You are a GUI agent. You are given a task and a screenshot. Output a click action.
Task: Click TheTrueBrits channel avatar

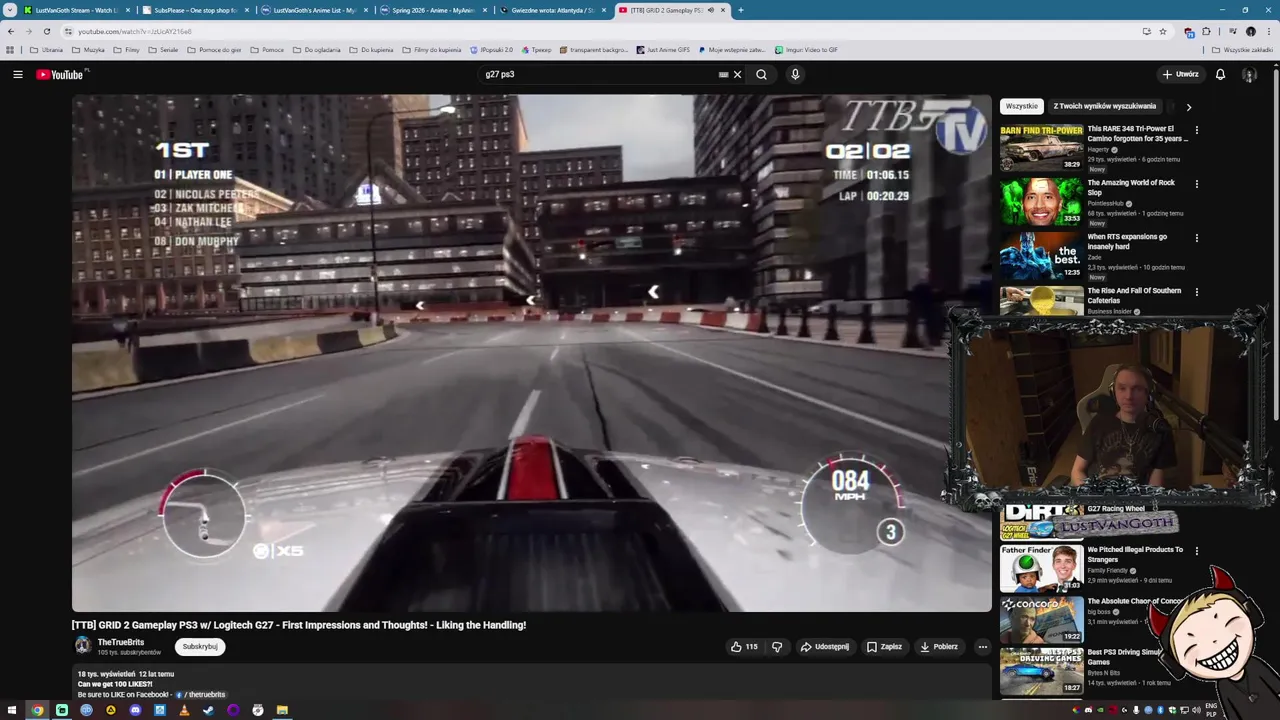coord(83,646)
